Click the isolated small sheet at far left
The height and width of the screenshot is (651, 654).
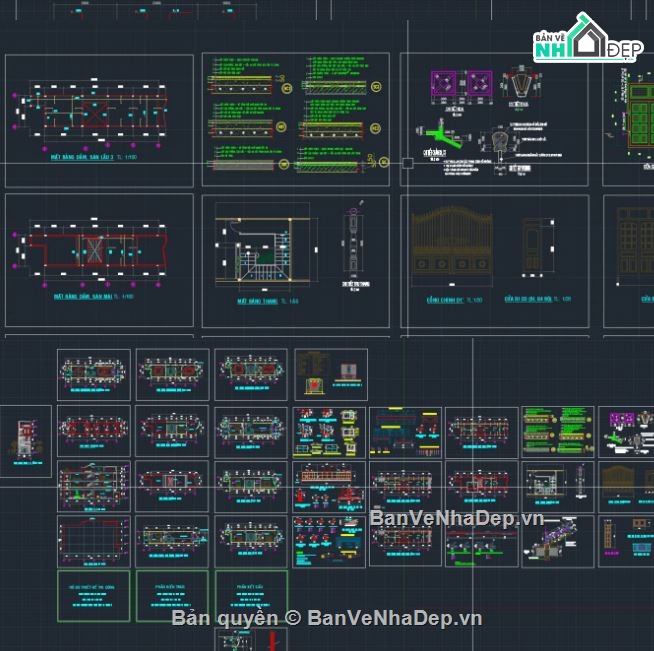(x=25, y=434)
